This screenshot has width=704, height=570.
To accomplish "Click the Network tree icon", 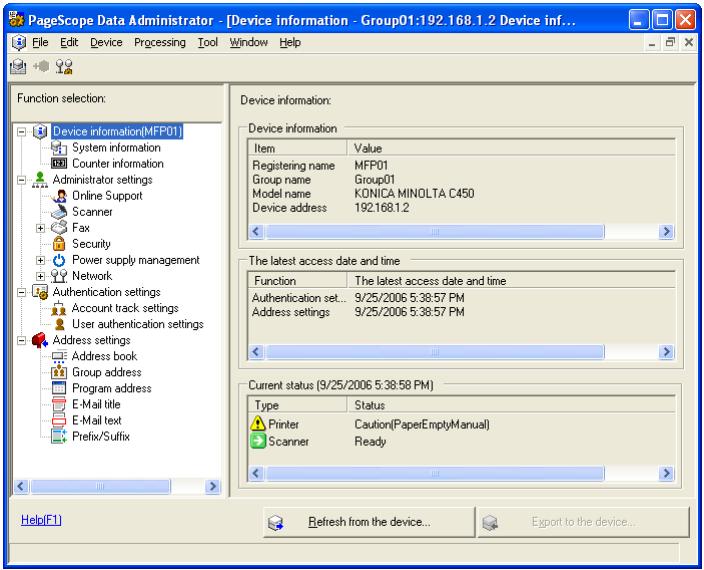I will 59,276.
